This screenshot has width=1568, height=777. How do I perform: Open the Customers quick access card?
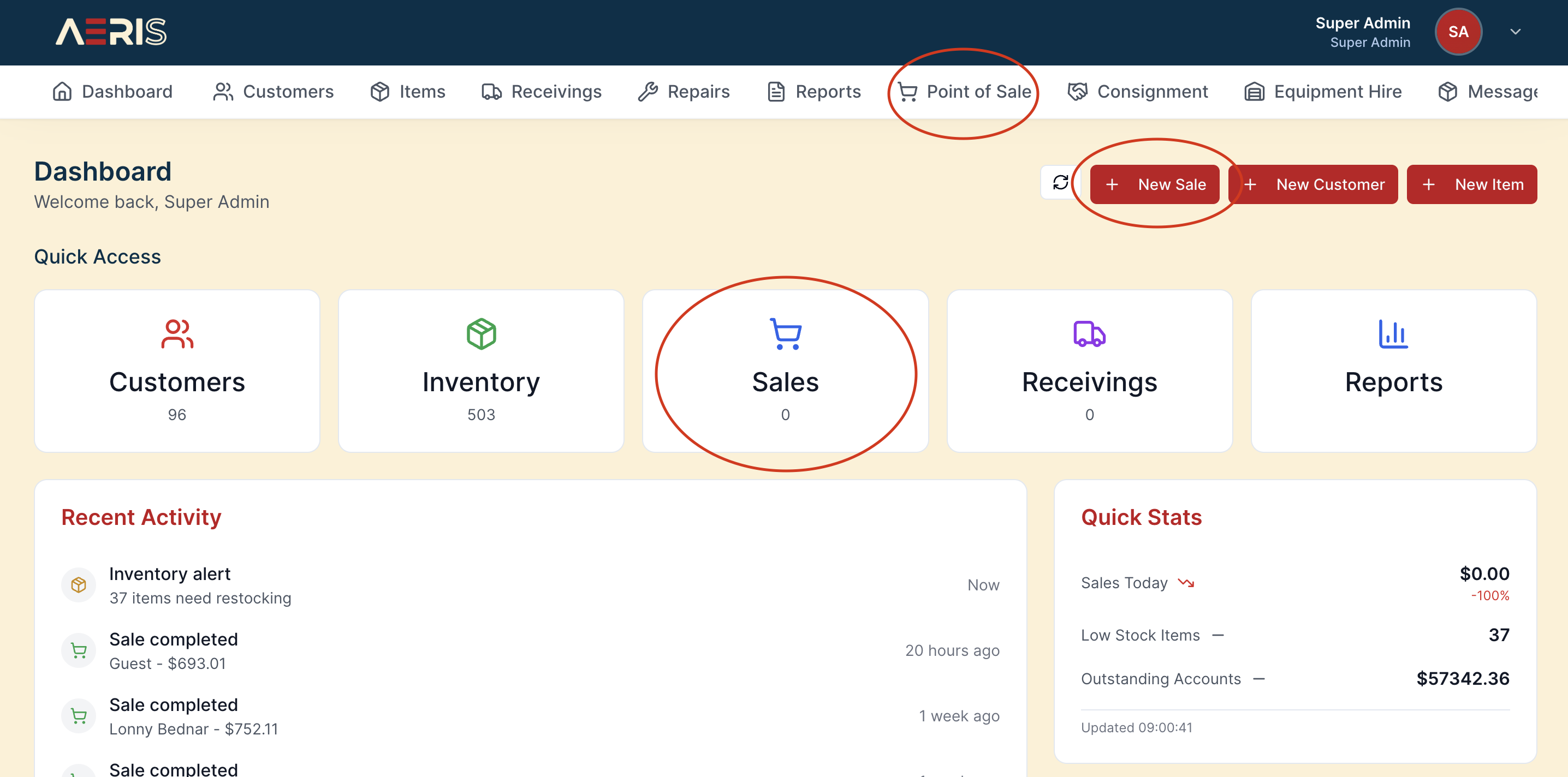(x=176, y=370)
